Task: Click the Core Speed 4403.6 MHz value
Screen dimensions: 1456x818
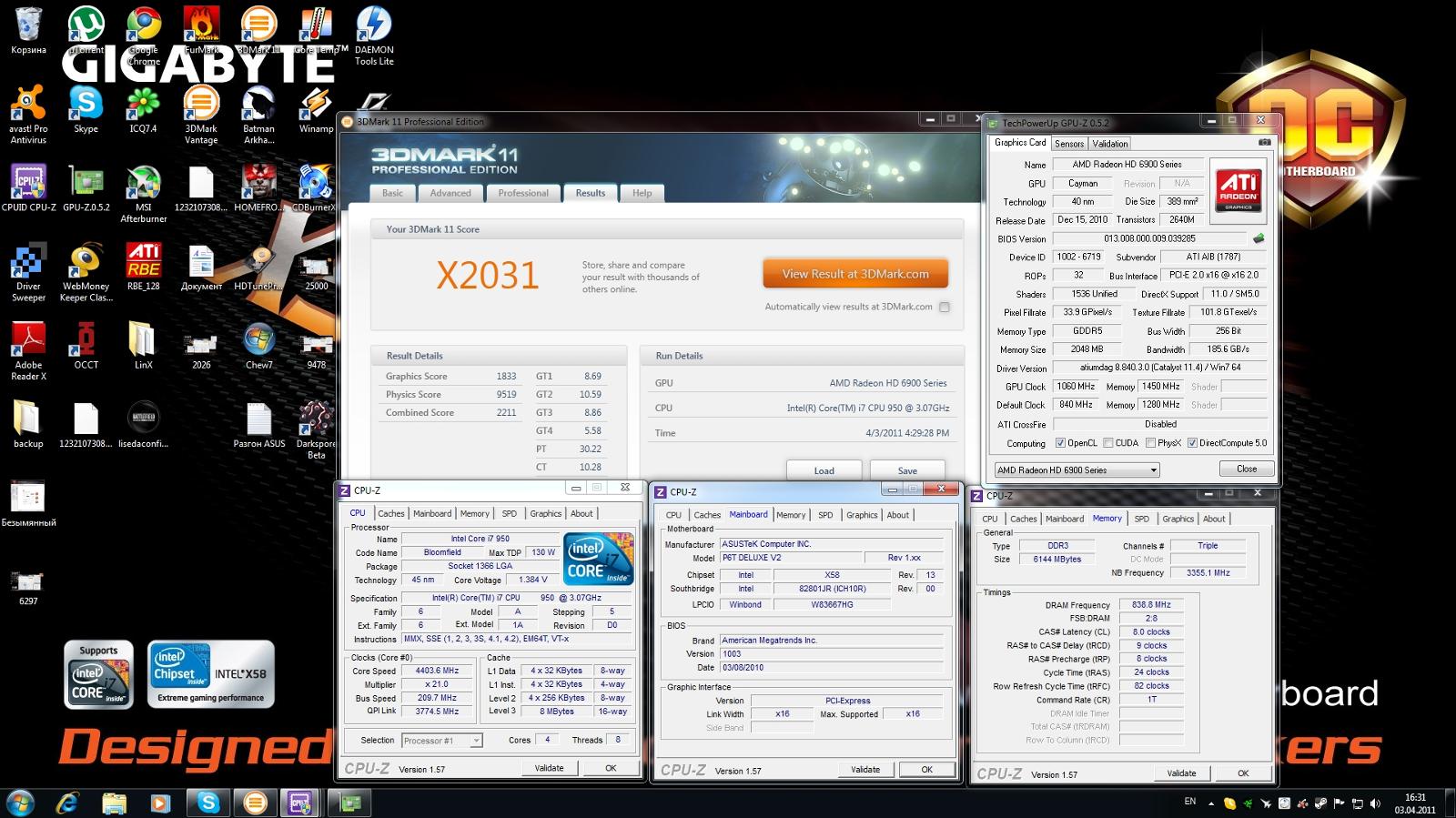Action: pos(438,671)
